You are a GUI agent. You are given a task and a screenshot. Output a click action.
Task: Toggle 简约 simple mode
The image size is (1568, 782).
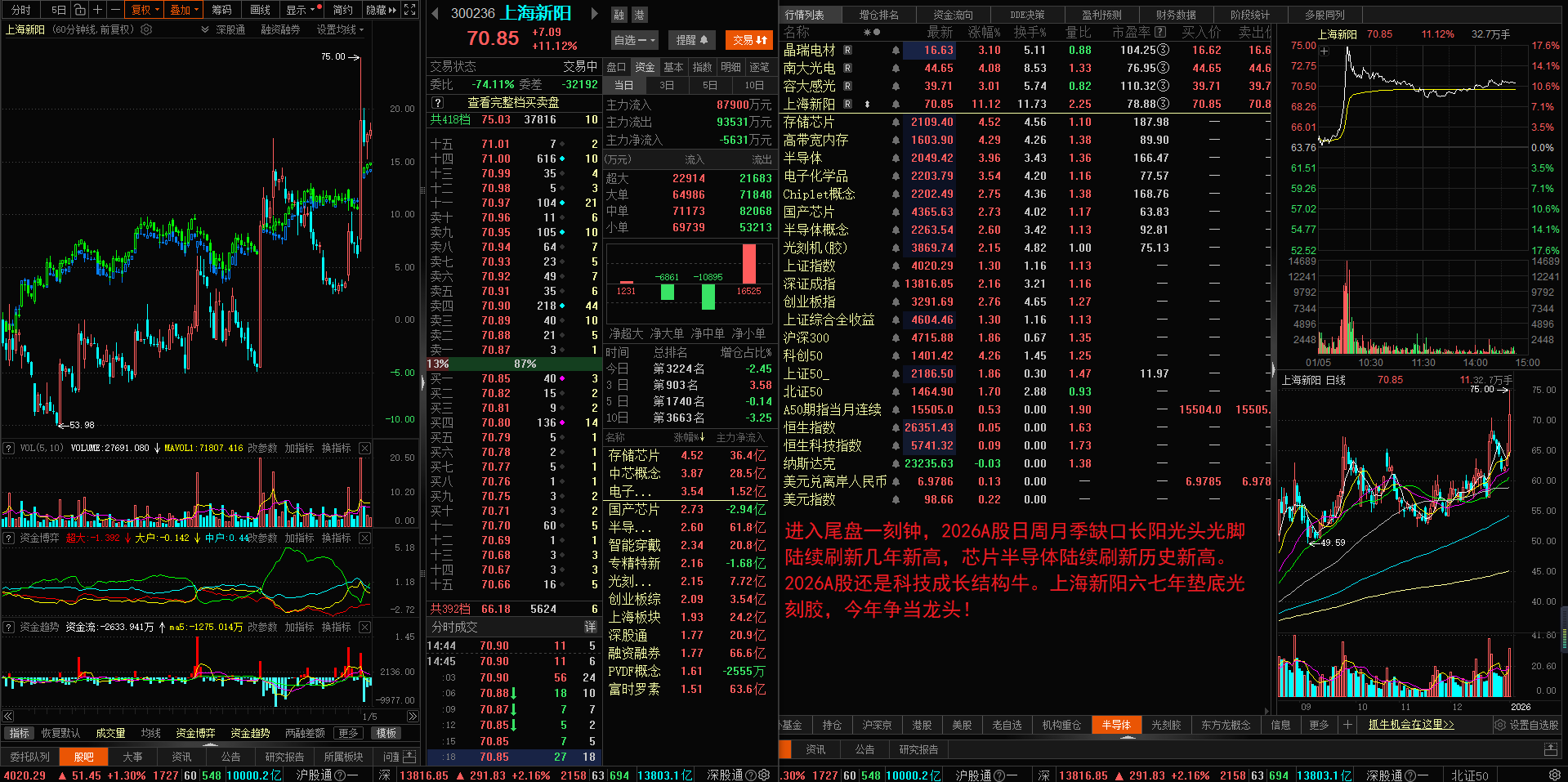tap(342, 10)
